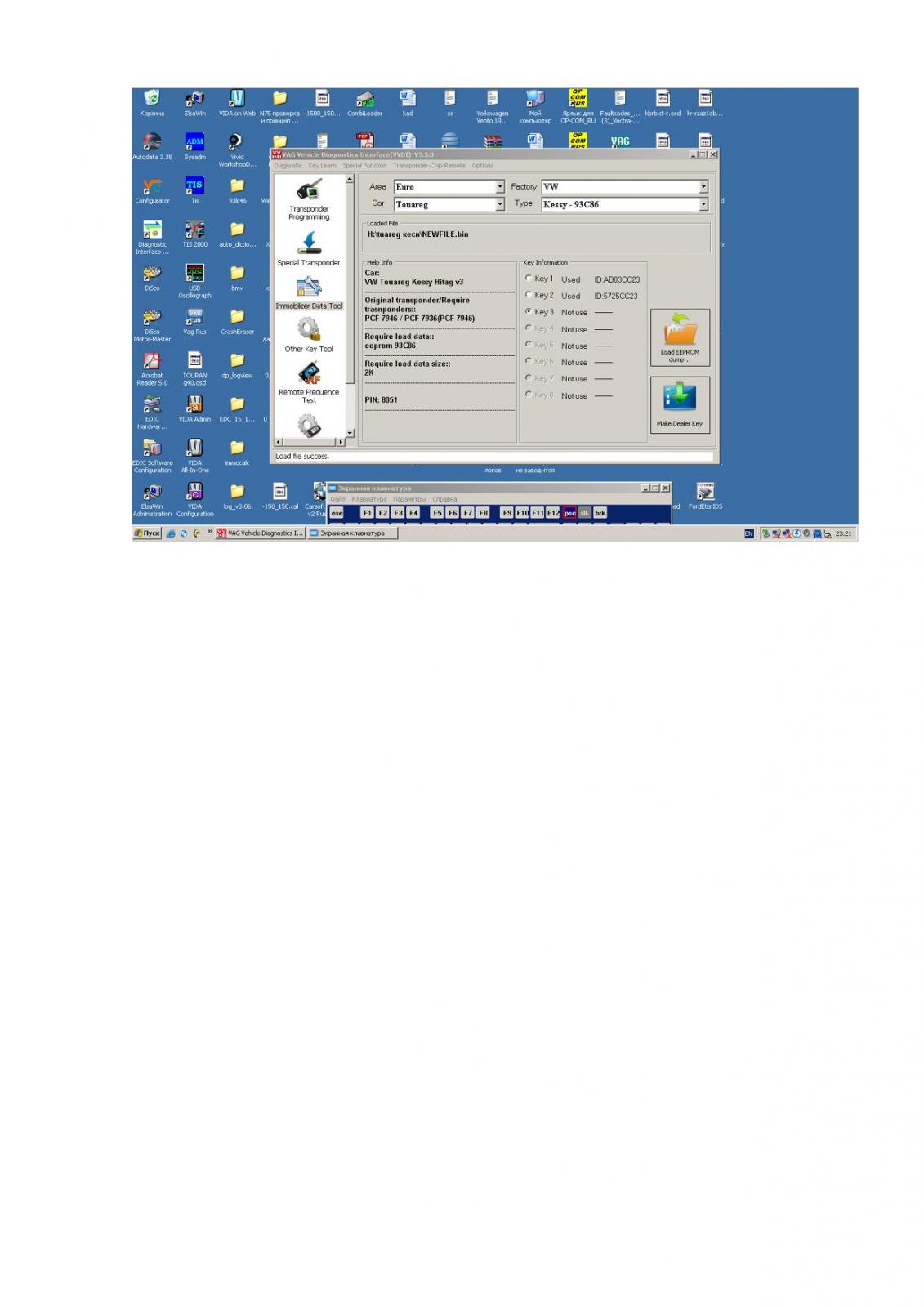Click F1 key on on-screen keyboard
924x1307 pixels.
point(367,513)
